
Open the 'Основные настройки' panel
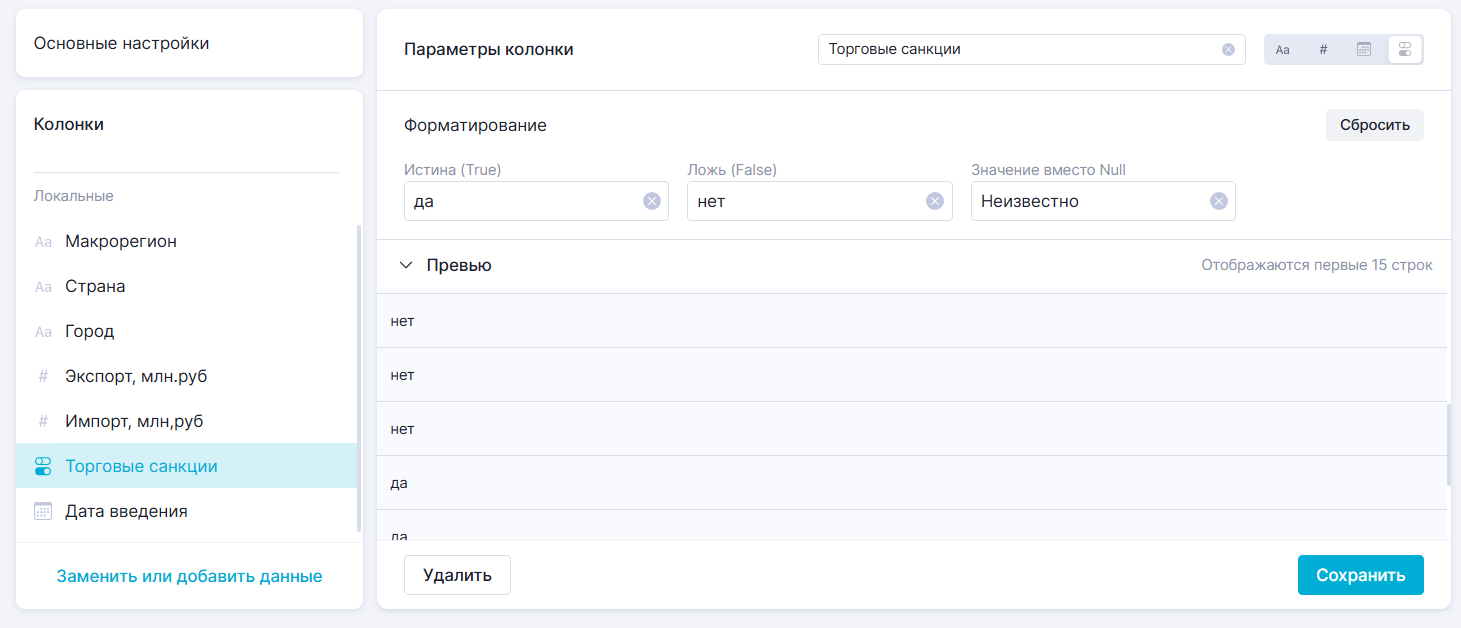189,44
